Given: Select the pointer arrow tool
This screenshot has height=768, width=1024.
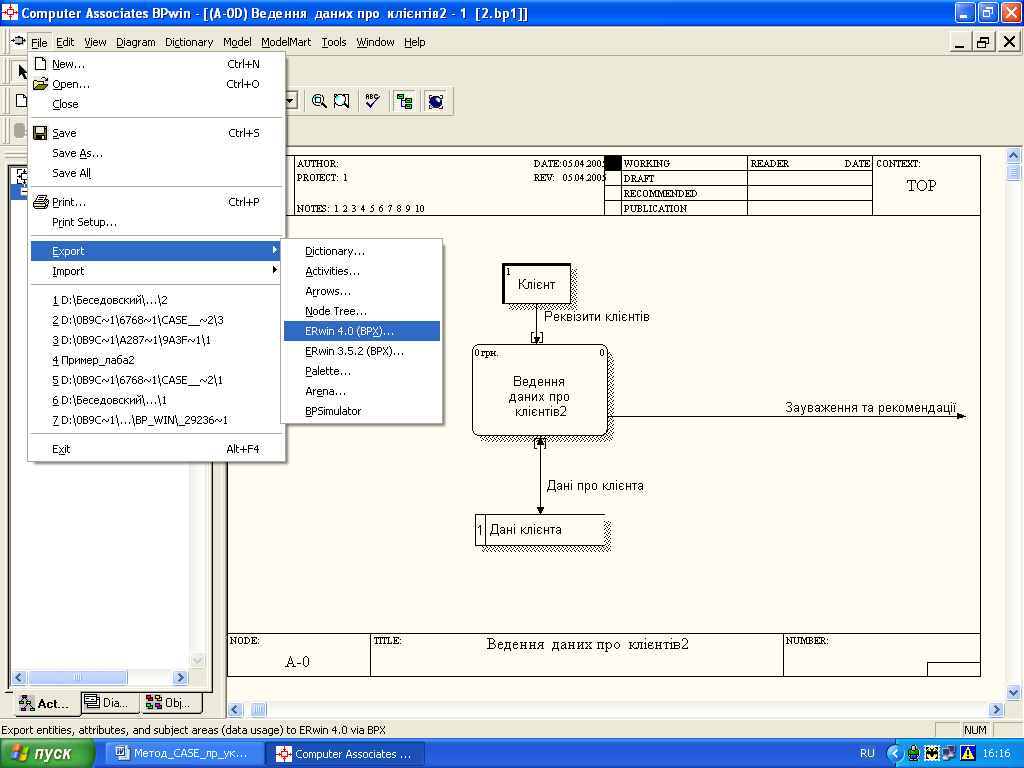Looking at the screenshot, I should coord(20,72).
